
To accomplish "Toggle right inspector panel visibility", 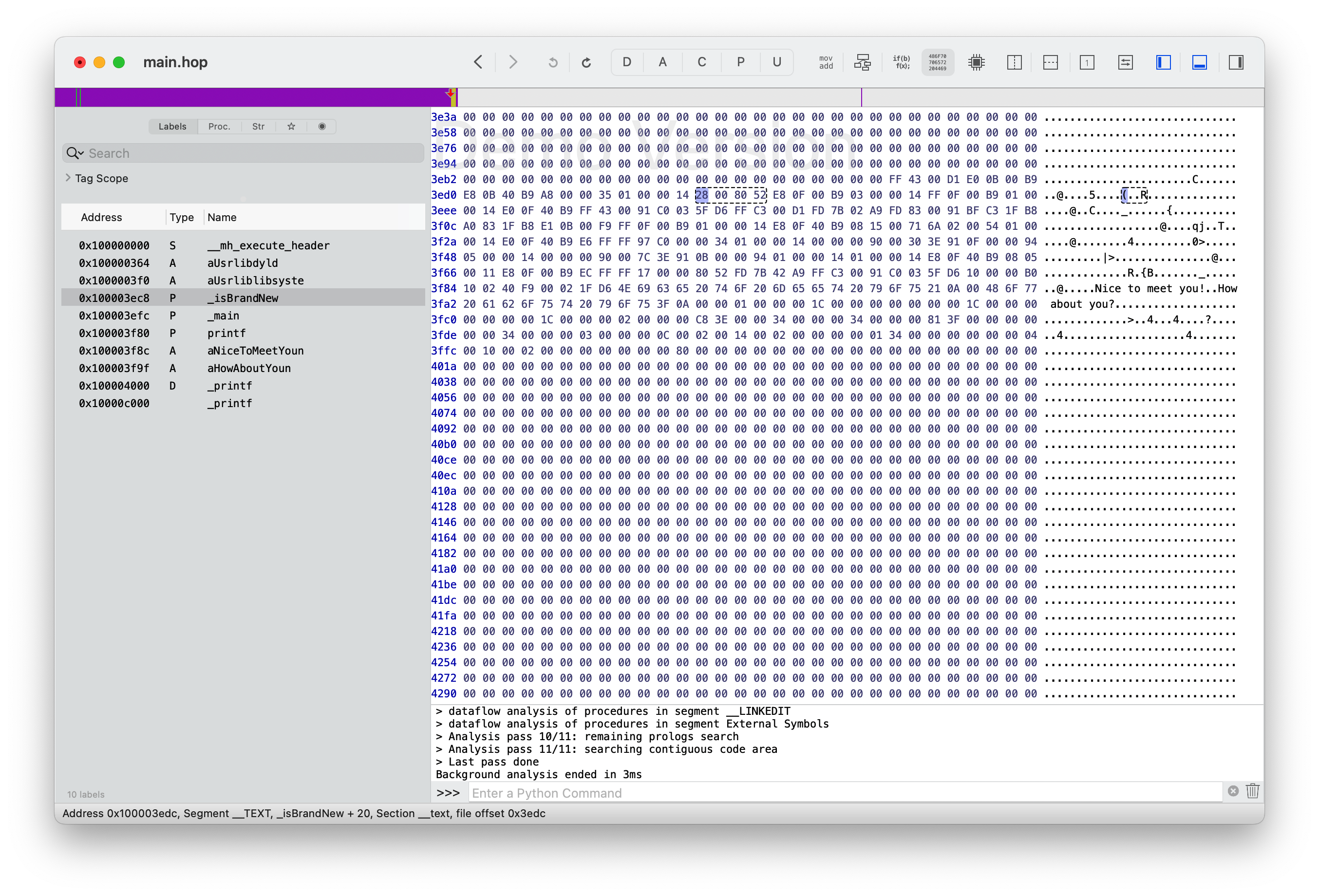I will click(1236, 62).
